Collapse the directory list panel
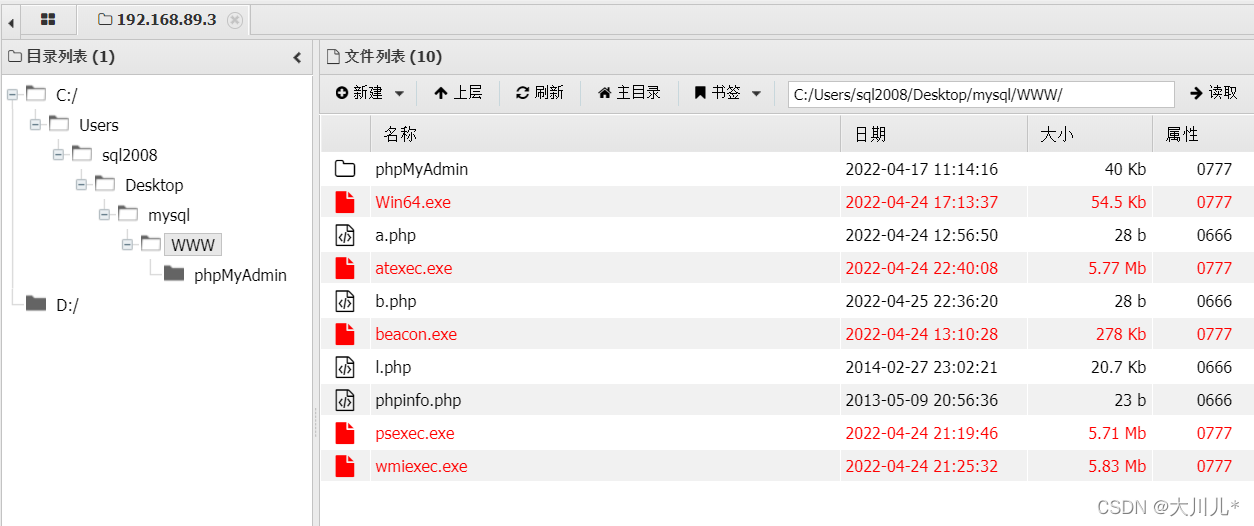The height and width of the screenshot is (526, 1254). point(297,57)
